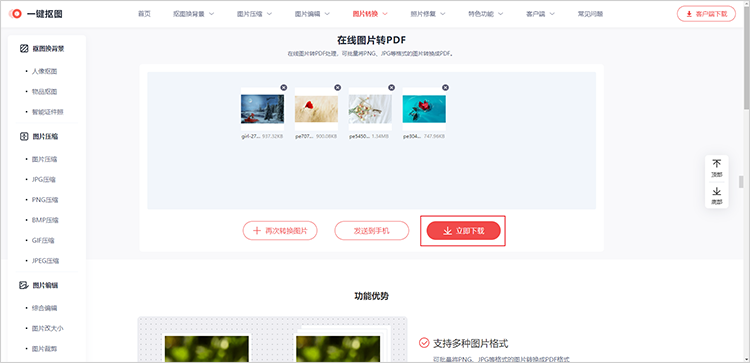
Task: Select the red hat wheat field thumbnail
Action: tap(316, 109)
